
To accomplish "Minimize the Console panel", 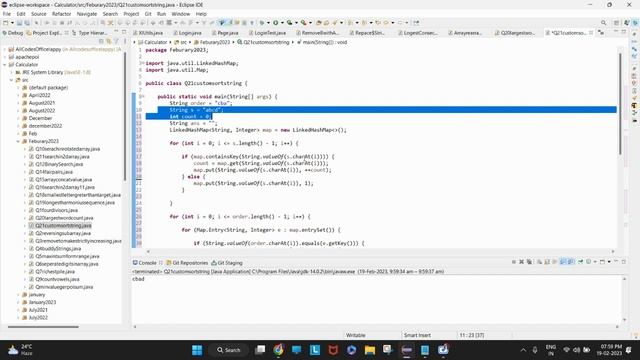I will coord(616,262).
